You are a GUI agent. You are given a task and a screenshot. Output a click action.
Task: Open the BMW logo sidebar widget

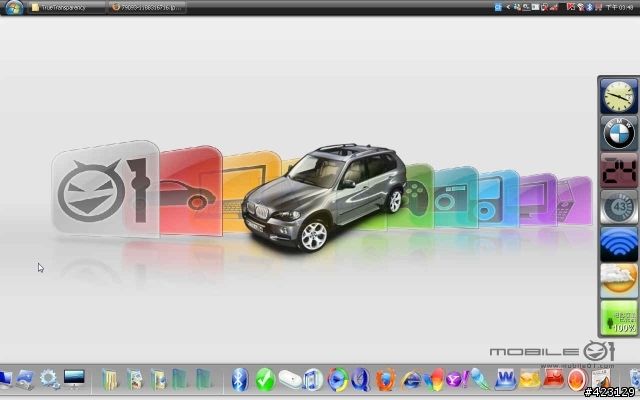click(x=619, y=133)
